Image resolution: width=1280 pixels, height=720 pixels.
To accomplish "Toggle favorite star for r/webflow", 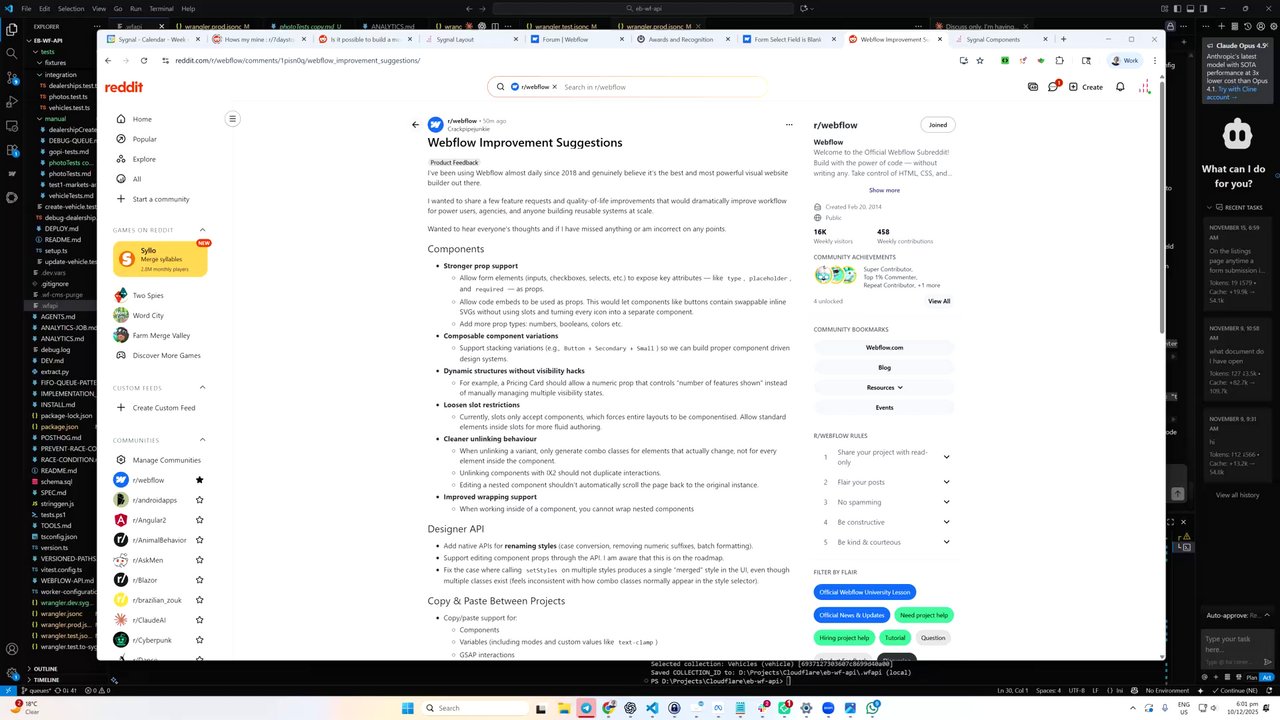I will tap(200, 480).
